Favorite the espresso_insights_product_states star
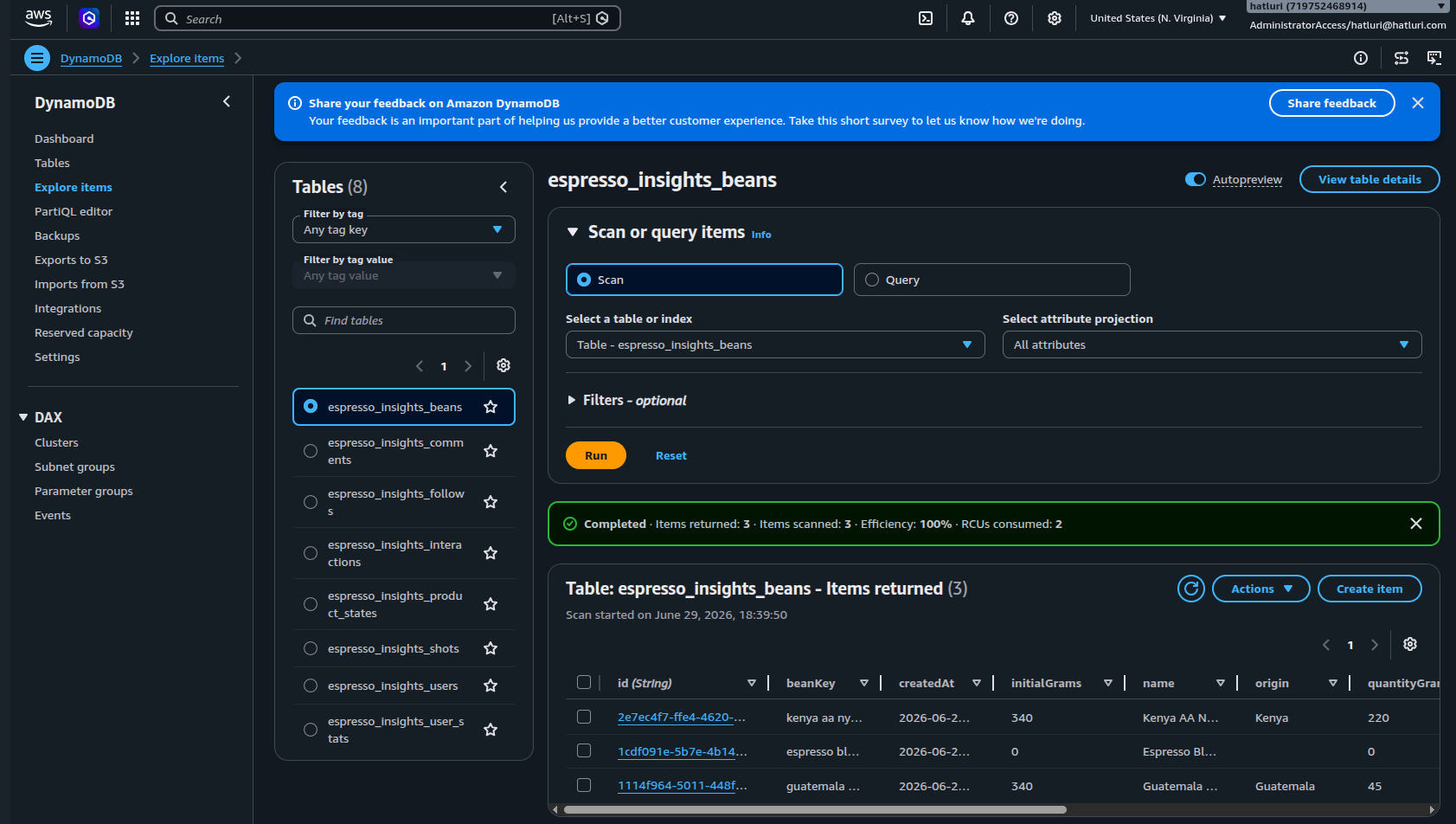The width and height of the screenshot is (1456, 824). tap(491, 604)
